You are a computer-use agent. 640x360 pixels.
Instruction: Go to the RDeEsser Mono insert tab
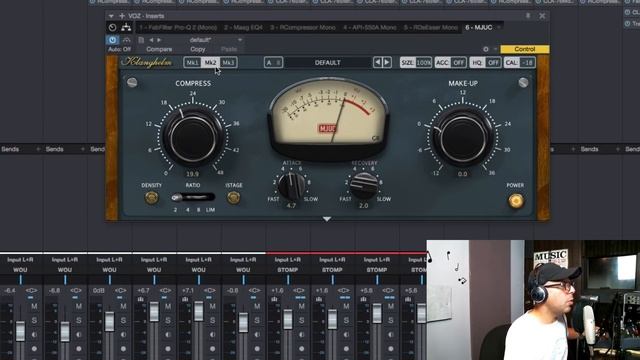pos(431,27)
